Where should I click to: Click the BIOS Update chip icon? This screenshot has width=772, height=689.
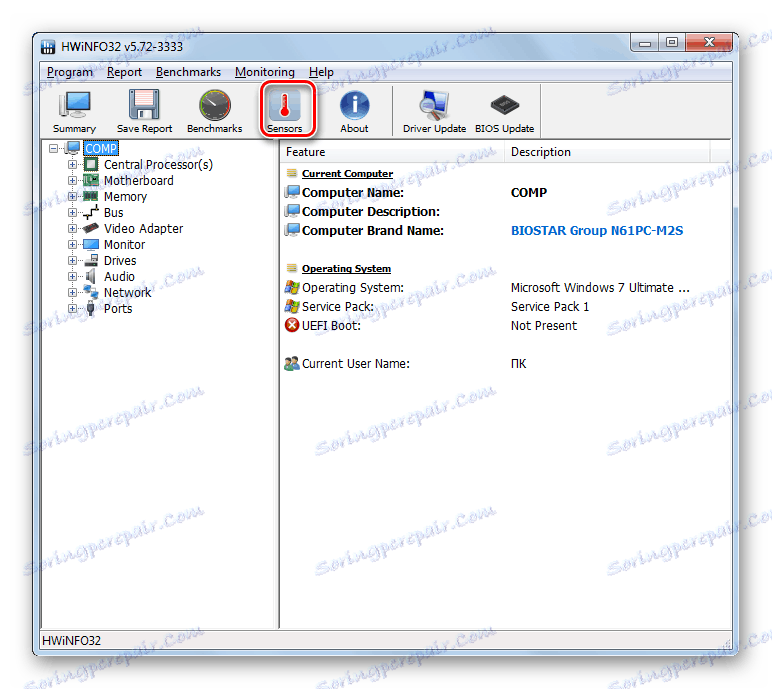click(x=505, y=104)
